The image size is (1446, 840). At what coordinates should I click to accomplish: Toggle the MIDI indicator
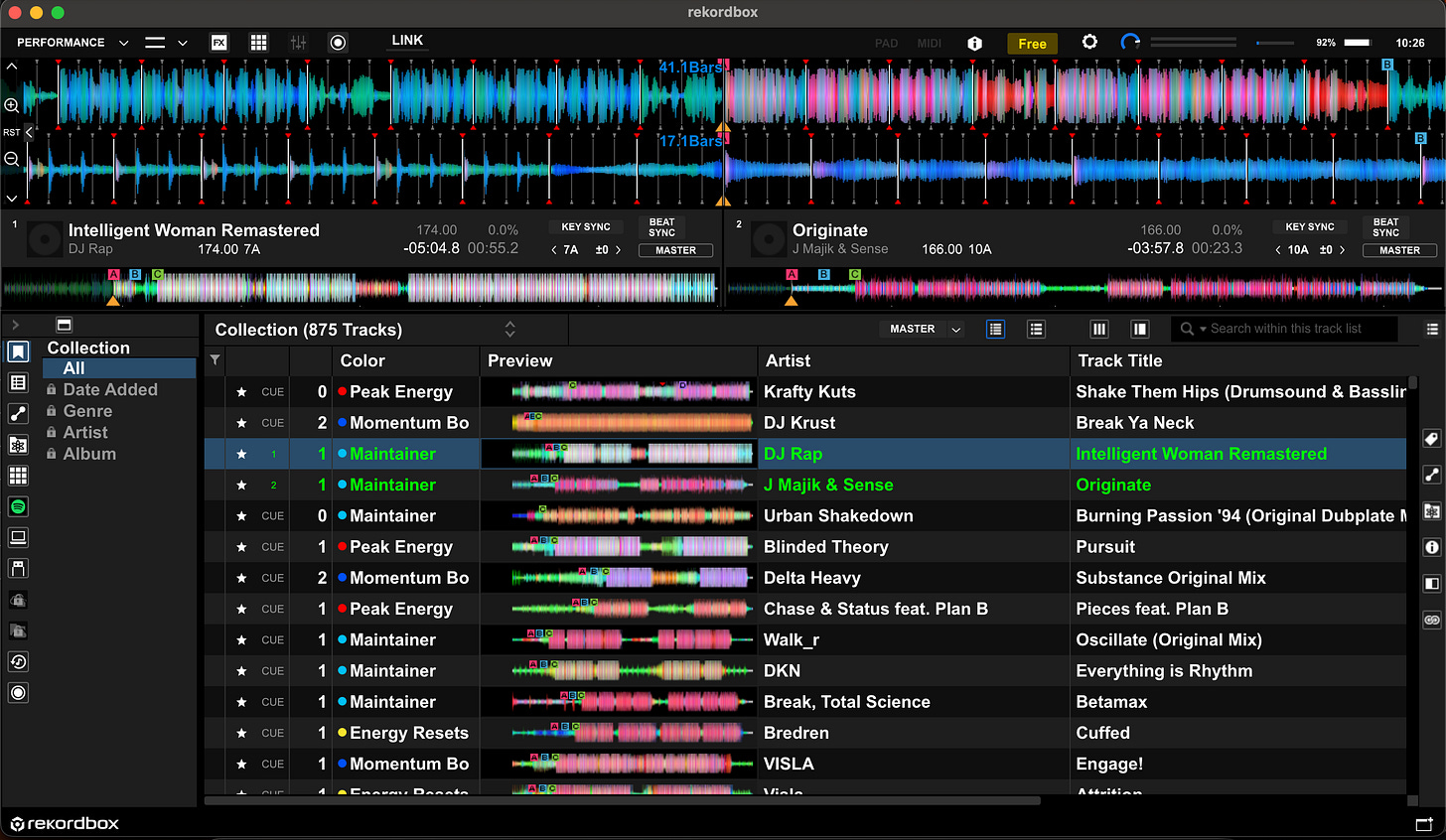coord(930,44)
